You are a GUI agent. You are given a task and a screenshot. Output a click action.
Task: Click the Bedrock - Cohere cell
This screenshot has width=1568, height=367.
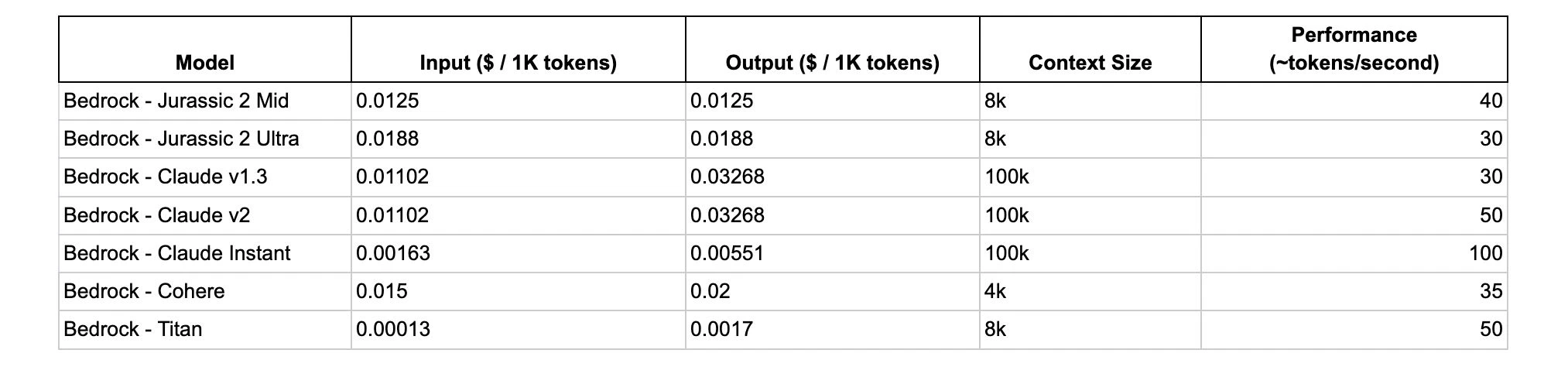(x=144, y=291)
